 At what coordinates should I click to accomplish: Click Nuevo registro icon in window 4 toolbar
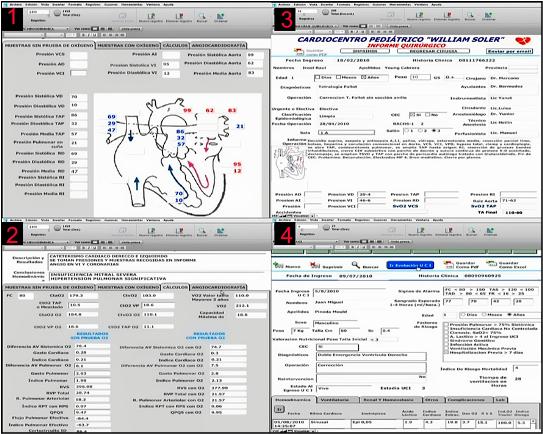420,230
